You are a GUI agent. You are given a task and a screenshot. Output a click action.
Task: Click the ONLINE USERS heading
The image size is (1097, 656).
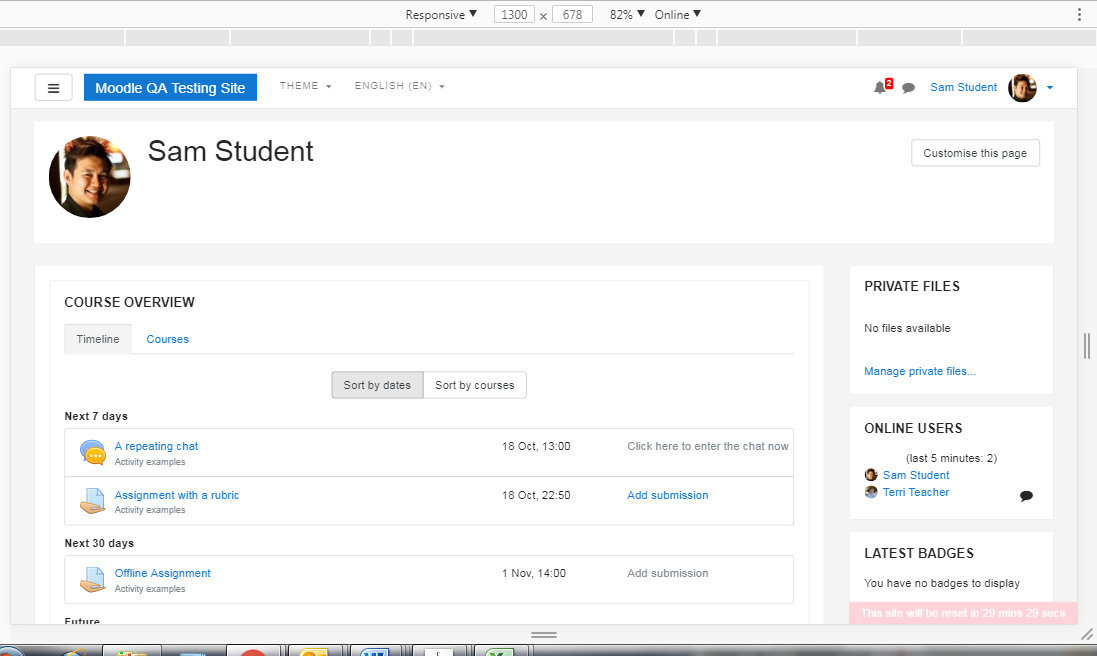913,428
